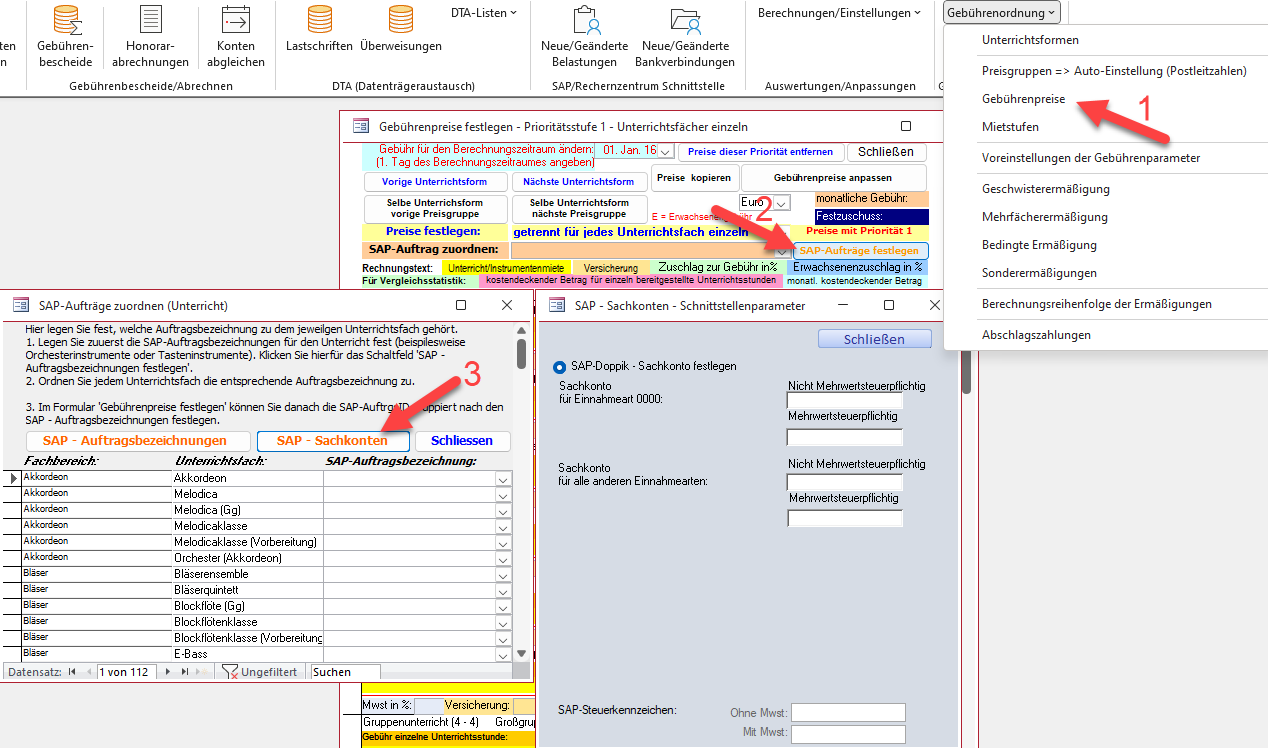Go to next record in navigation bar
The image size is (1268, 748).
[x=167, y=672]
